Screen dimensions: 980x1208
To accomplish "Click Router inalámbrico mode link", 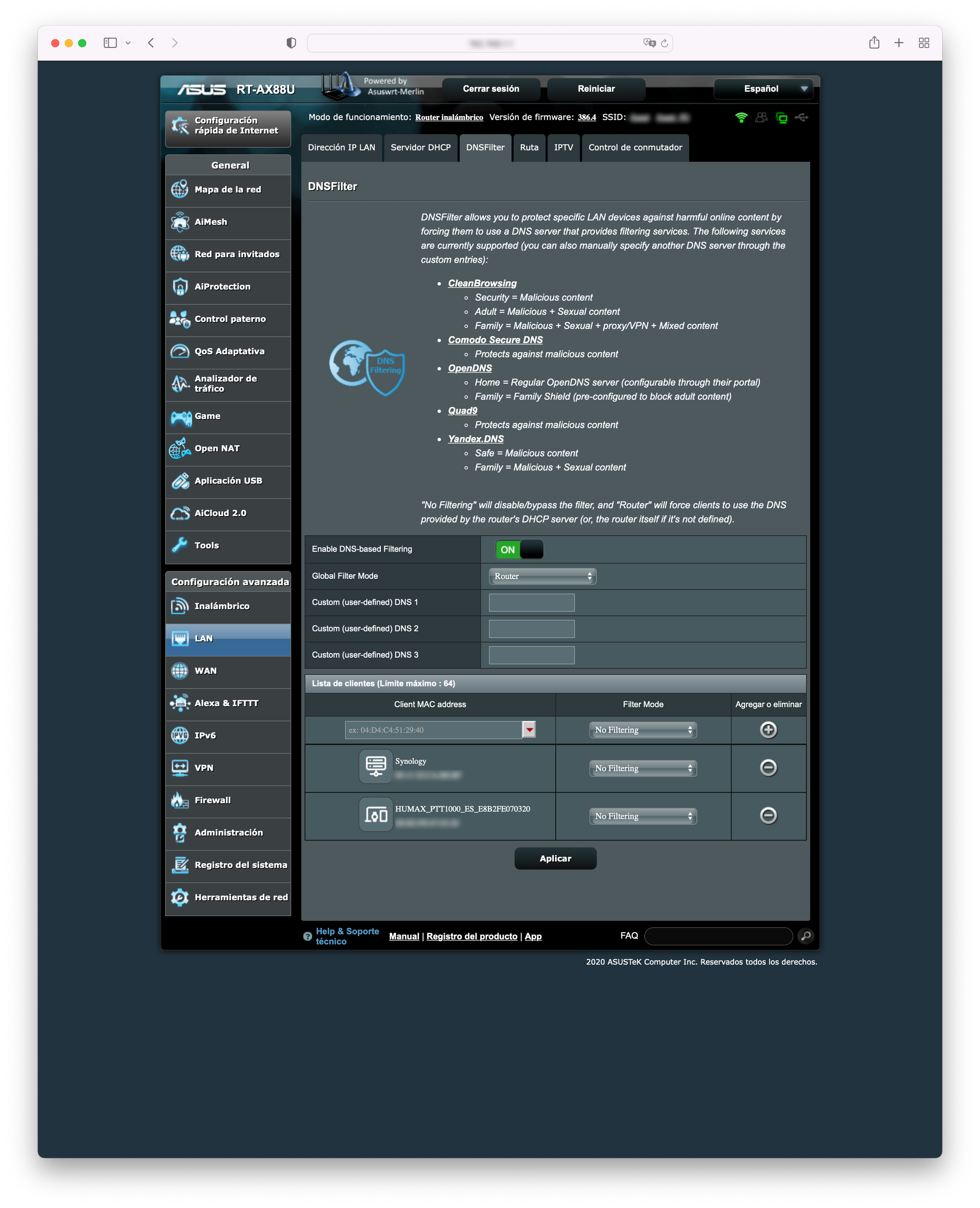I will (x=449, y=118).
